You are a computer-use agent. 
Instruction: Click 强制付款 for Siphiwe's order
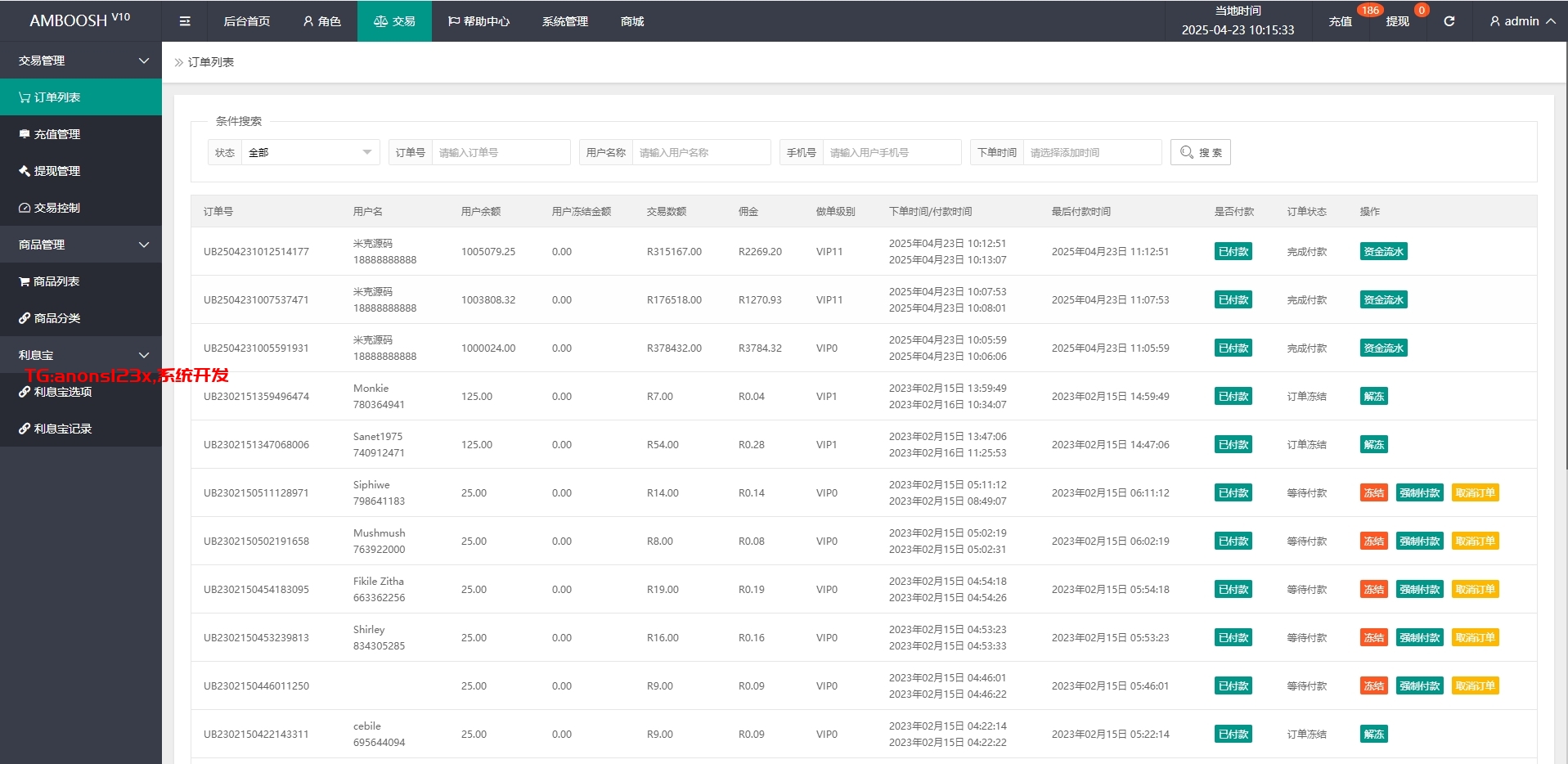click(x=1419, y=493)
